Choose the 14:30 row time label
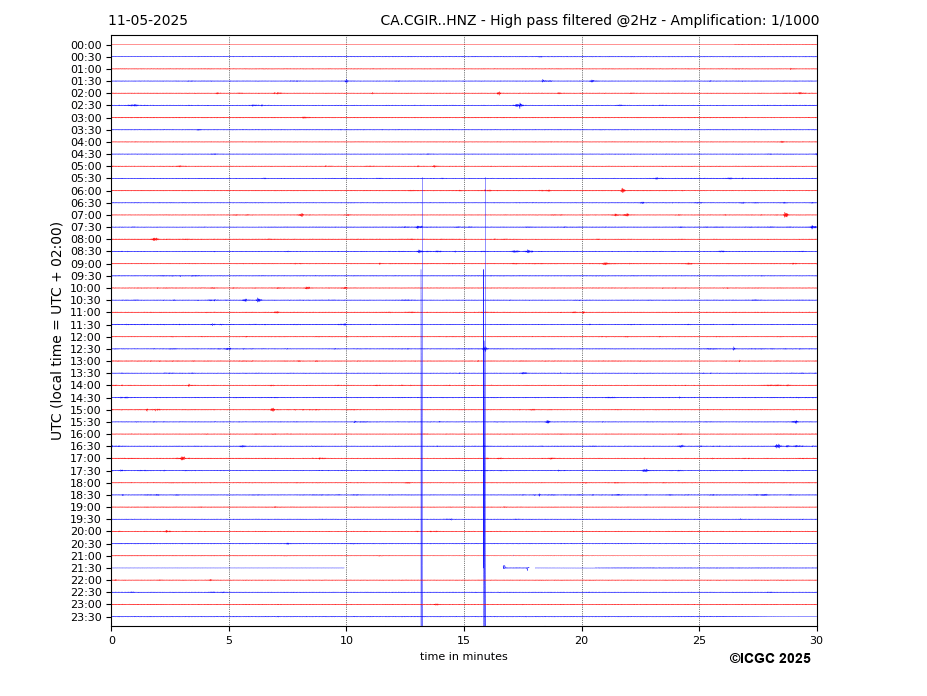This screenshot has width=927, height=696. point(86,398)
